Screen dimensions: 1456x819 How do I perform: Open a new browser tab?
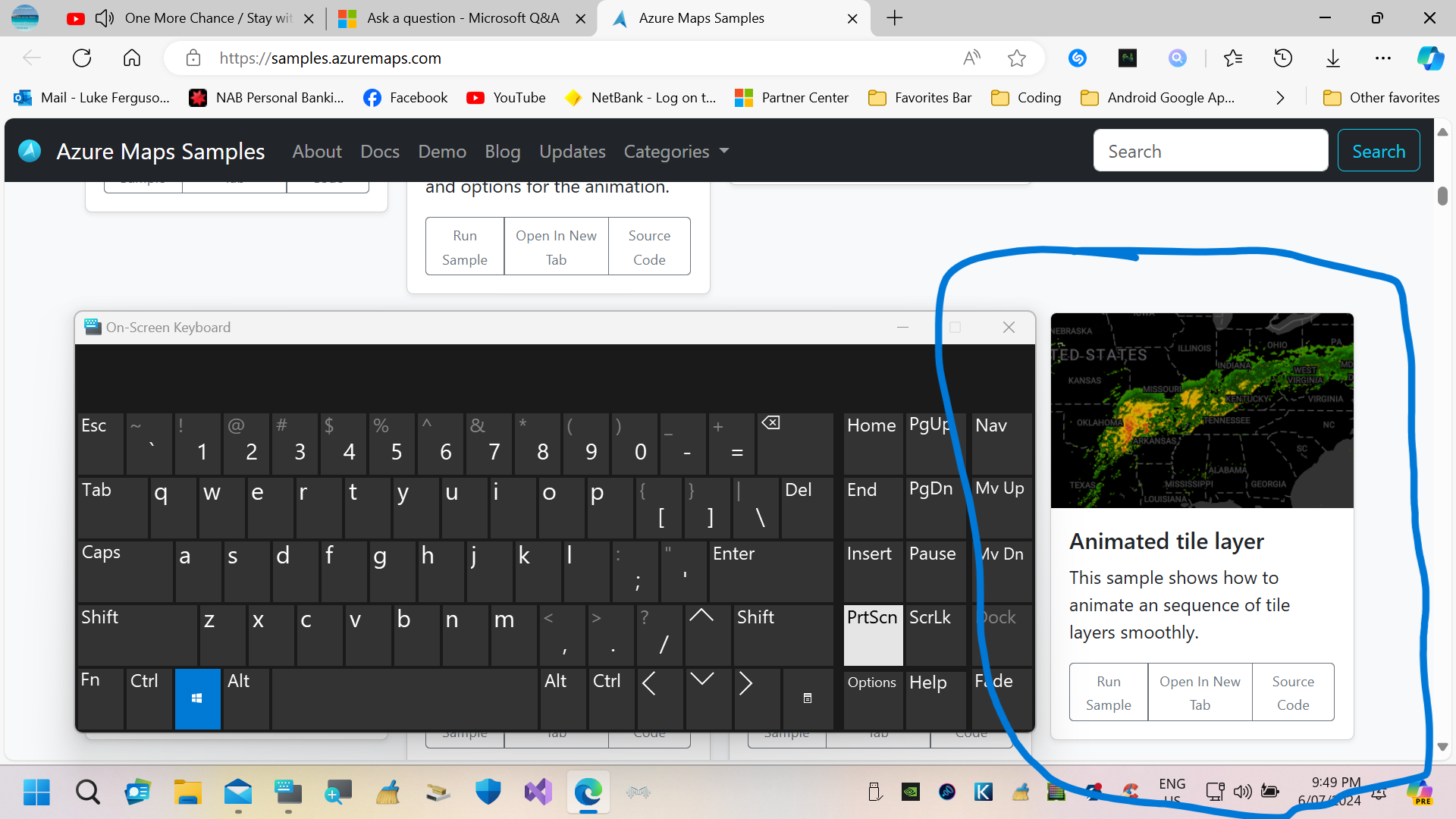pos(895,18)
